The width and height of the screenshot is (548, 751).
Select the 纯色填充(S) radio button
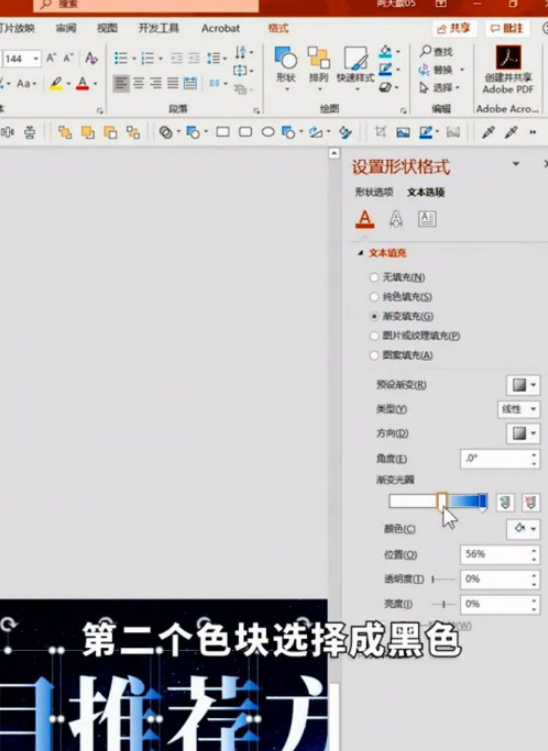374,297
